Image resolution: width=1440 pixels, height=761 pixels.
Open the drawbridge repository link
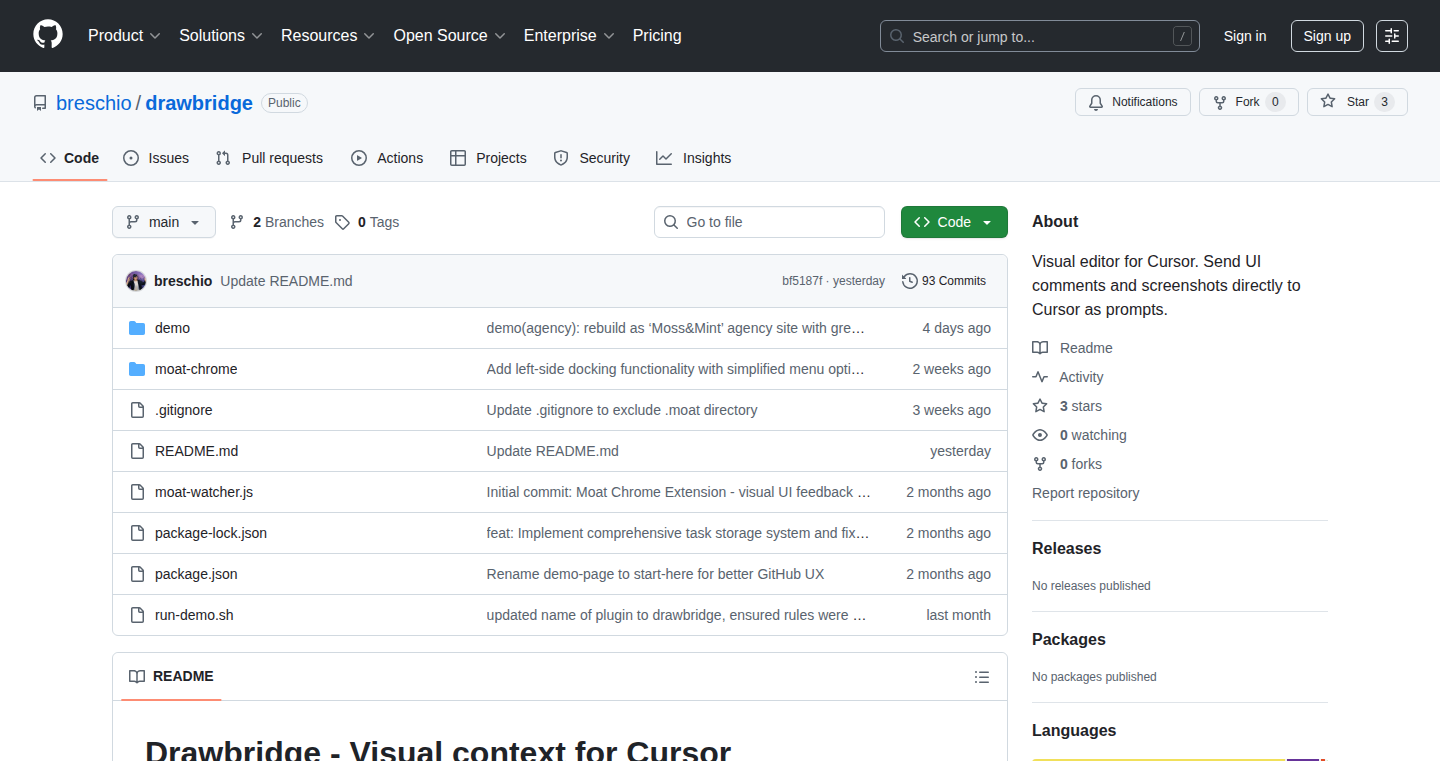199,103
